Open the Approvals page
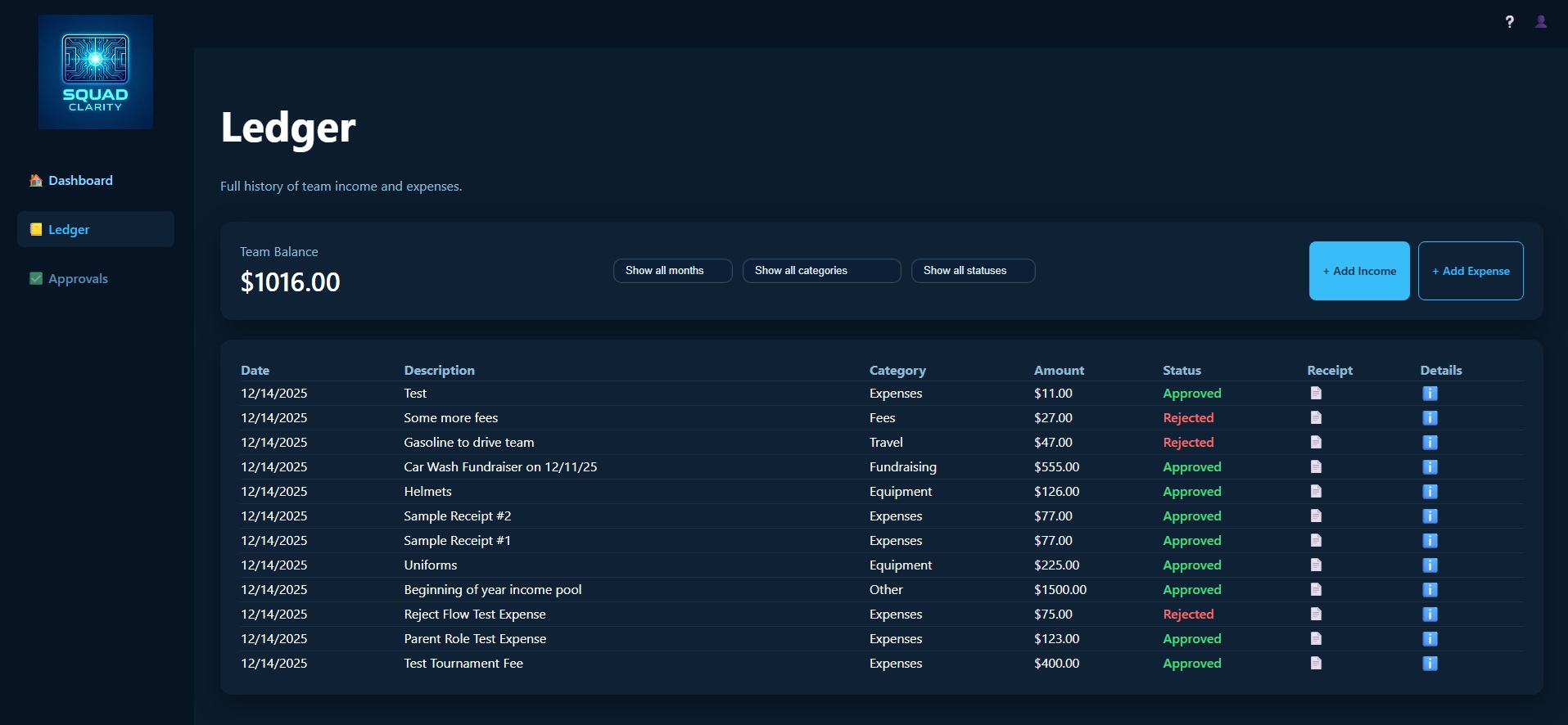This screenshot has height=725, width=1568. [x=78, y=279]
